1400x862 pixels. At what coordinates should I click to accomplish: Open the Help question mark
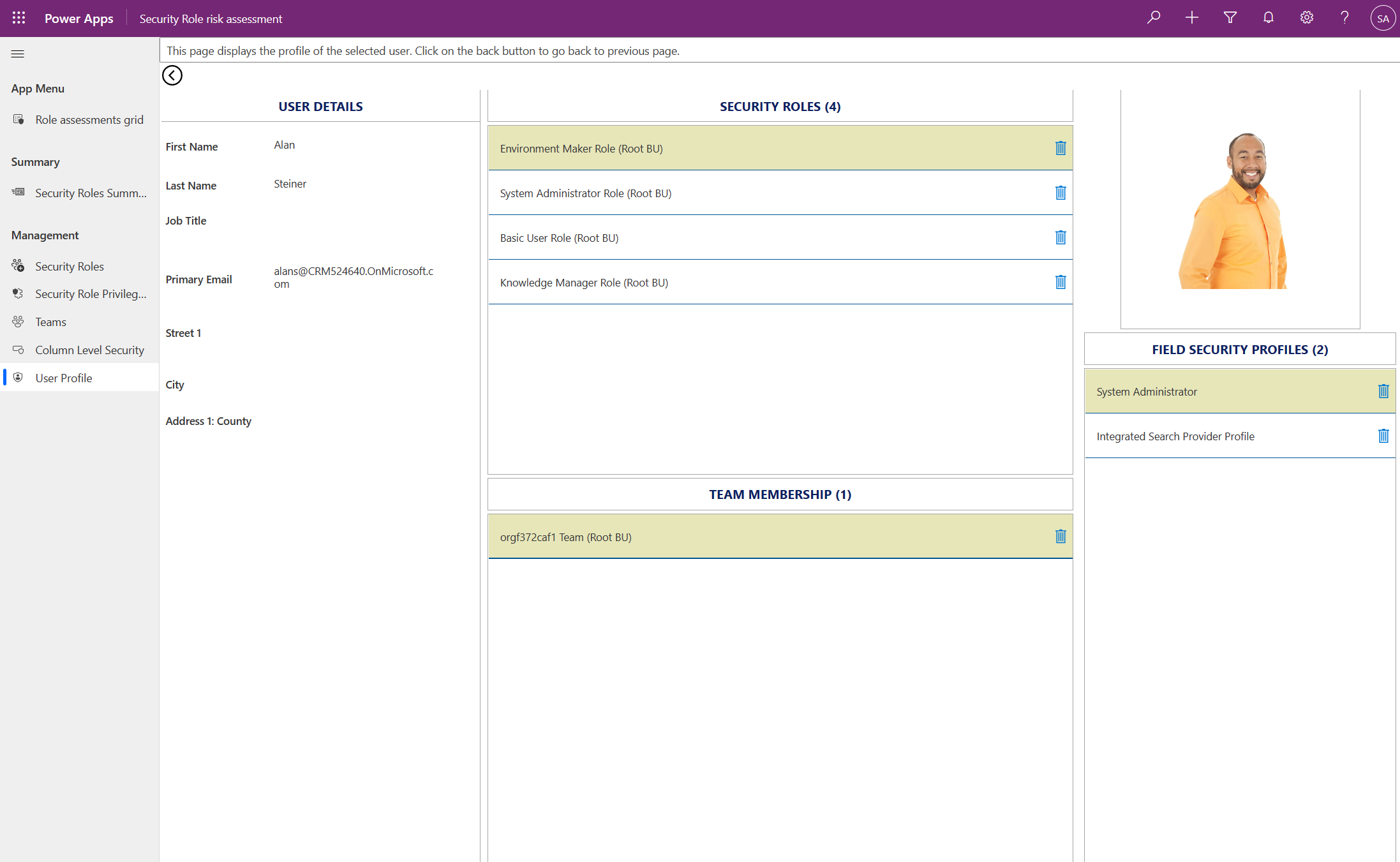click(x=1344, y=18)
